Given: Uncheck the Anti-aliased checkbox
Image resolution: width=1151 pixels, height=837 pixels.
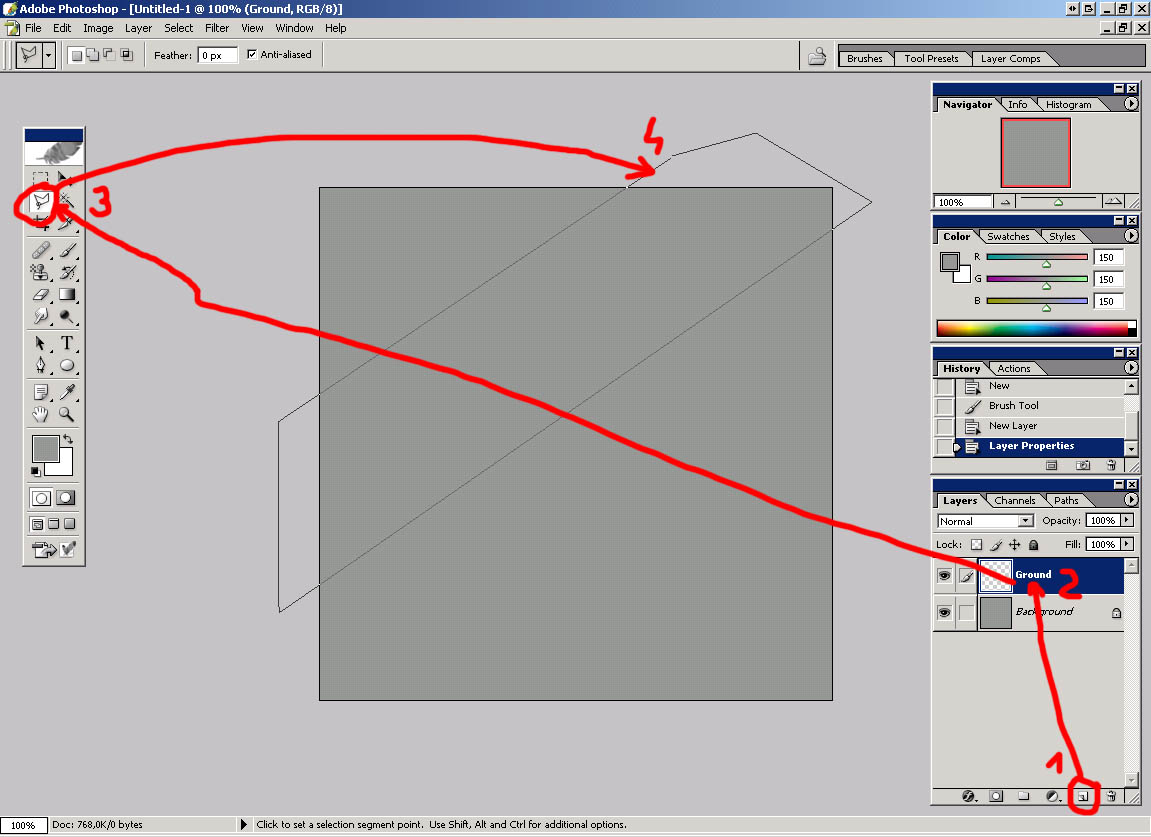Looking at the screenshot, I should [252, 55].
